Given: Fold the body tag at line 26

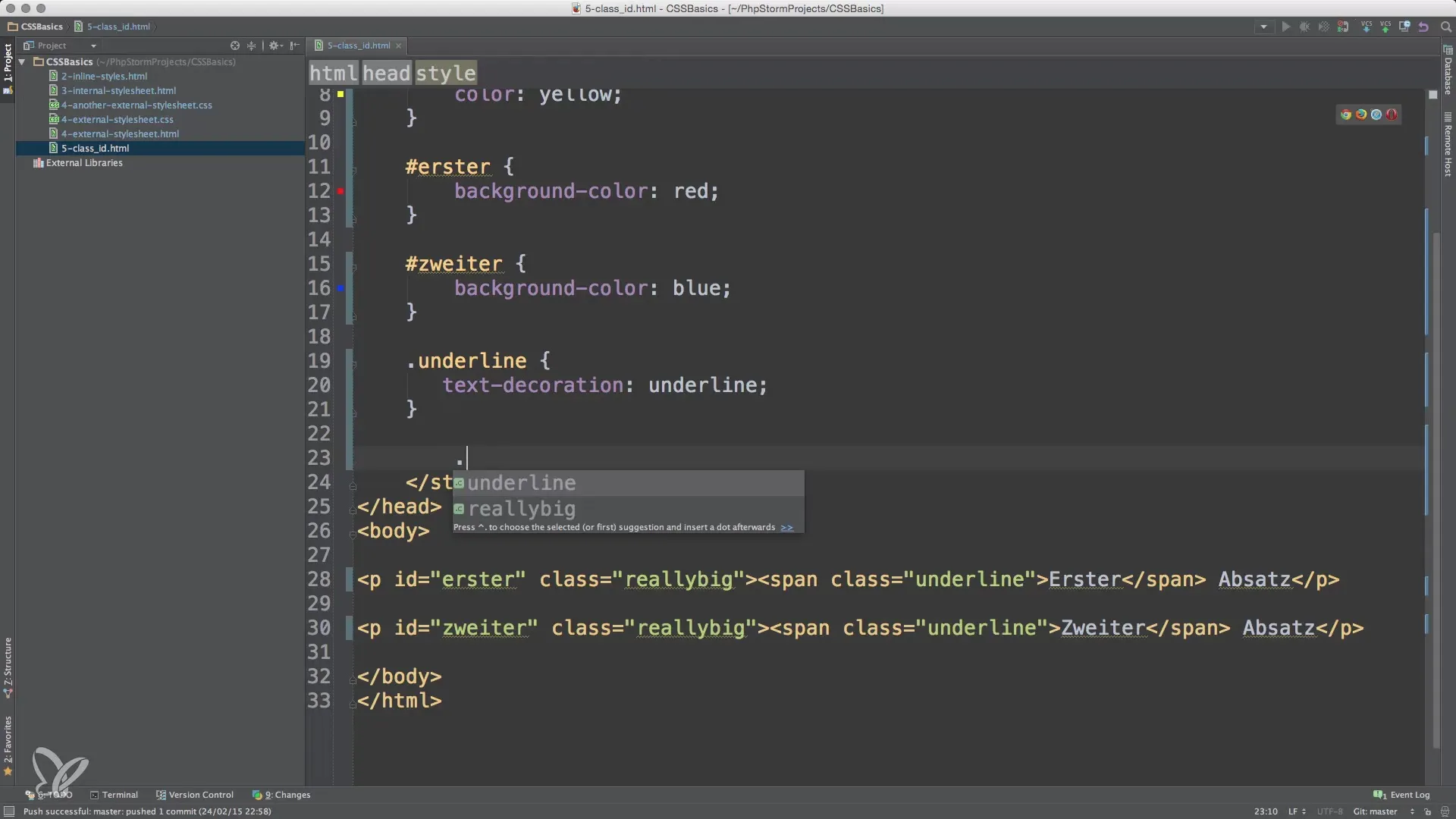Looking at the screenshot, I should 353,534.
